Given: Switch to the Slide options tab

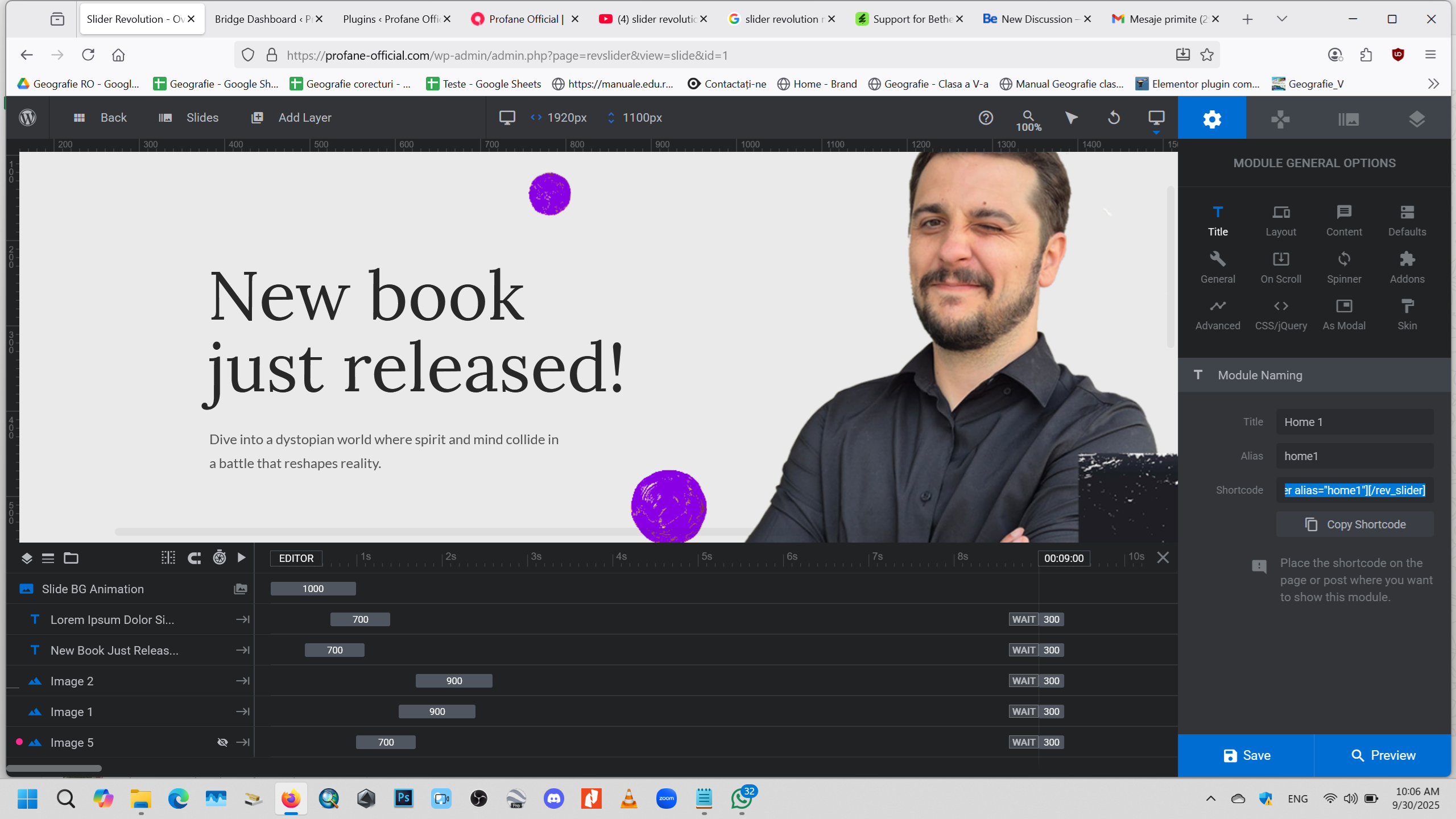Looking at the screenshot, I should pyautogui.click(x=1348, y=119).
